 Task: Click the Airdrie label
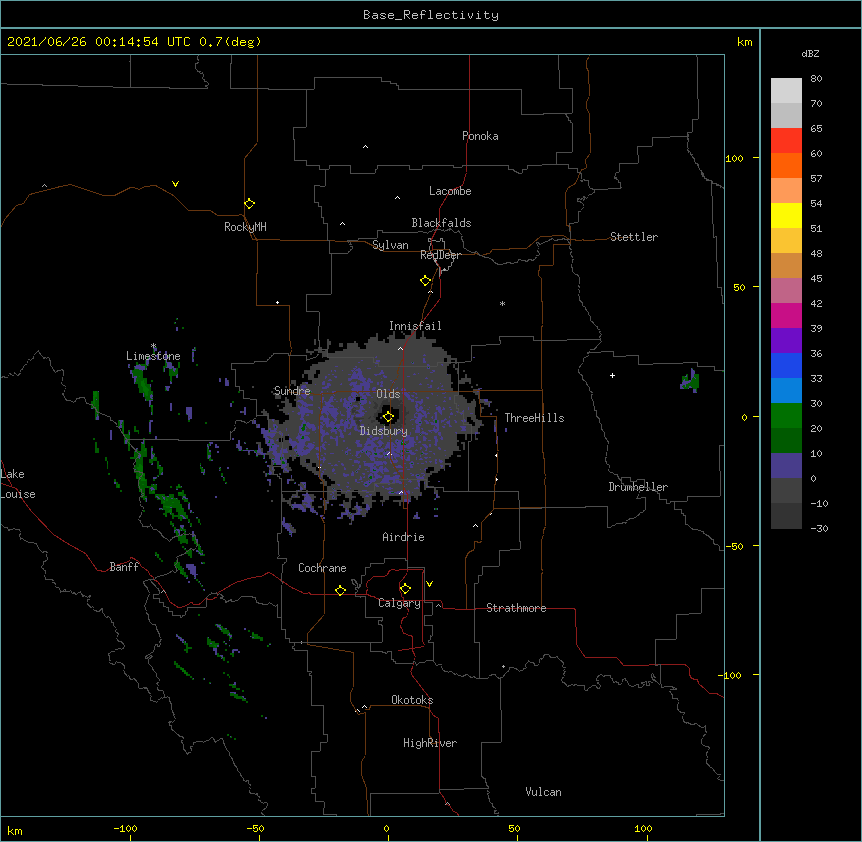[x=403, y=537]
